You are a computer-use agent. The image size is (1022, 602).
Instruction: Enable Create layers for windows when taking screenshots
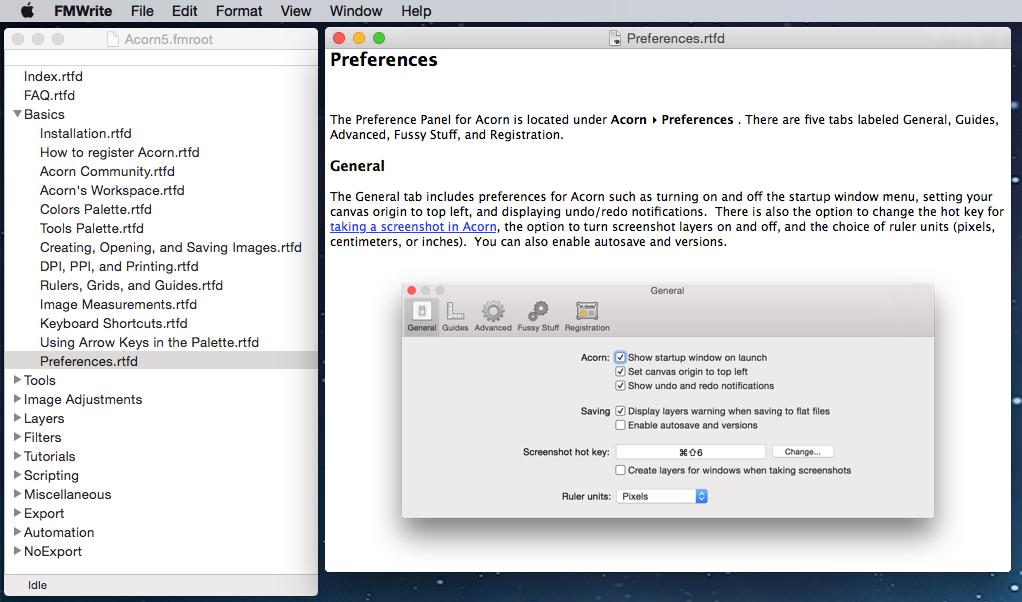point(620,470)
